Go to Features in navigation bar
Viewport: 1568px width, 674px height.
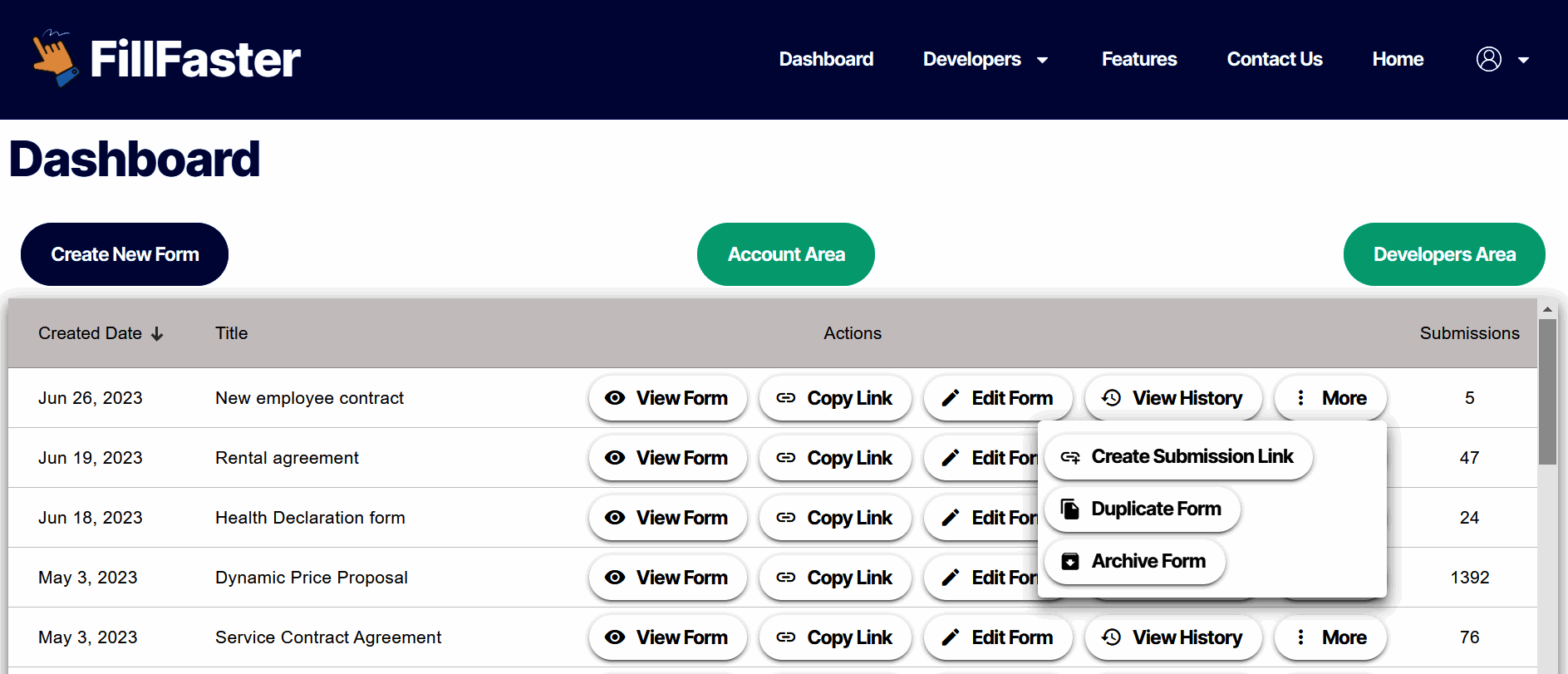[1138, 59]
